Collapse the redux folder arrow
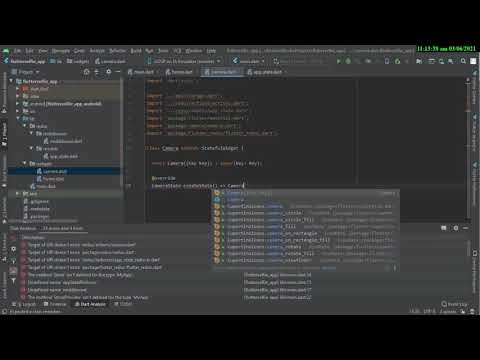Screen dimensions: 480x360 (x=25, y=126)
